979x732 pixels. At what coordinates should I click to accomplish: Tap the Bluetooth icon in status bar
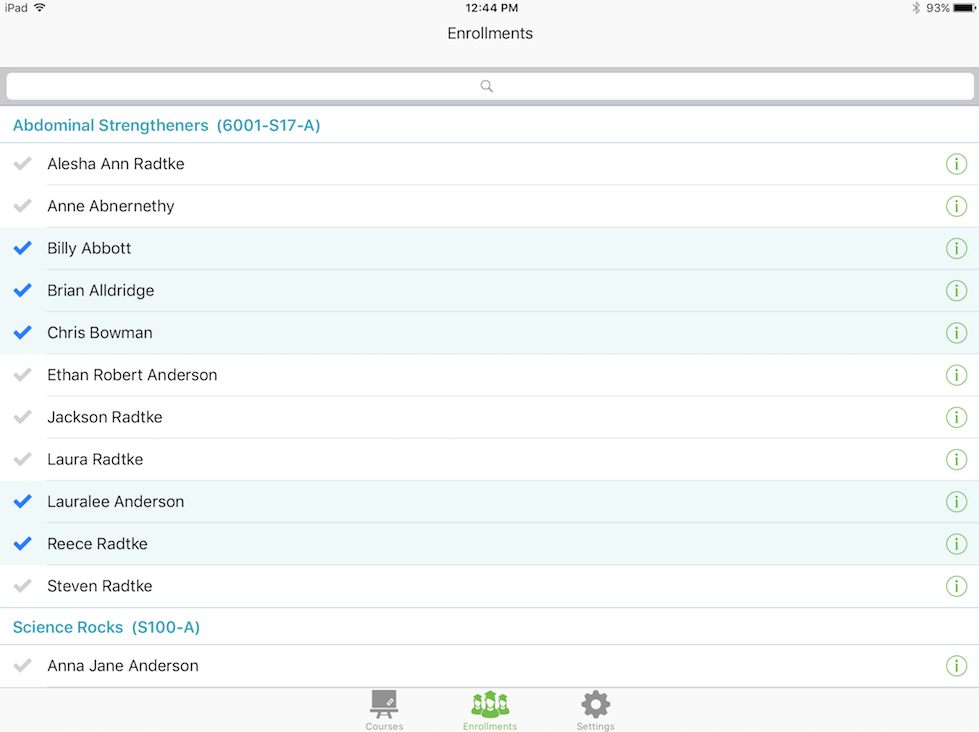[x=916, y=8]
